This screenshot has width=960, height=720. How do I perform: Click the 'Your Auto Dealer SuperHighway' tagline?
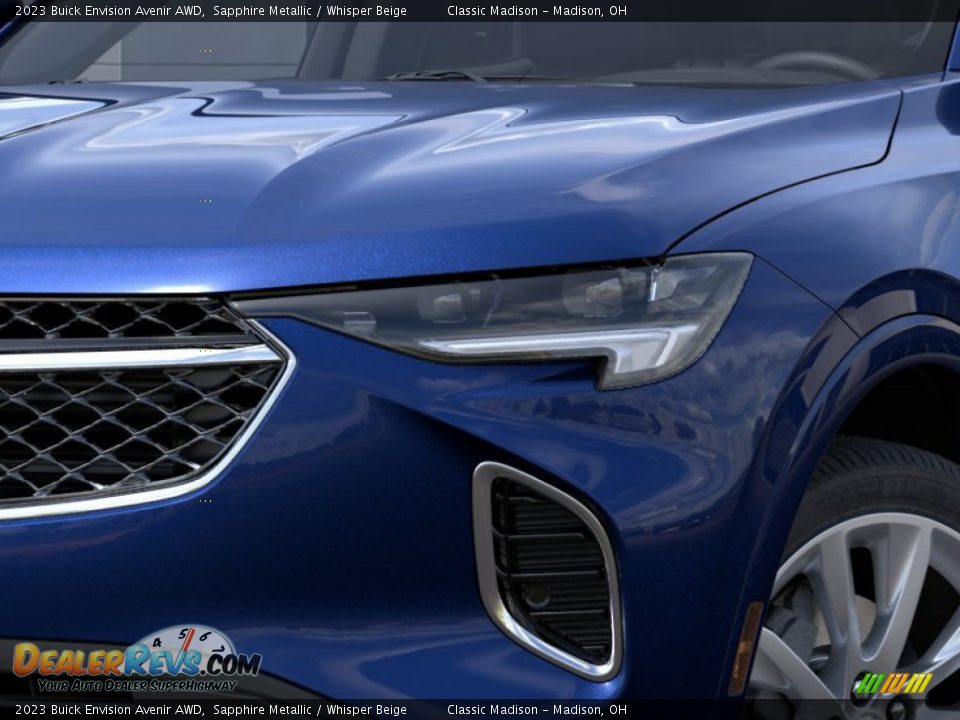point(137,686)
